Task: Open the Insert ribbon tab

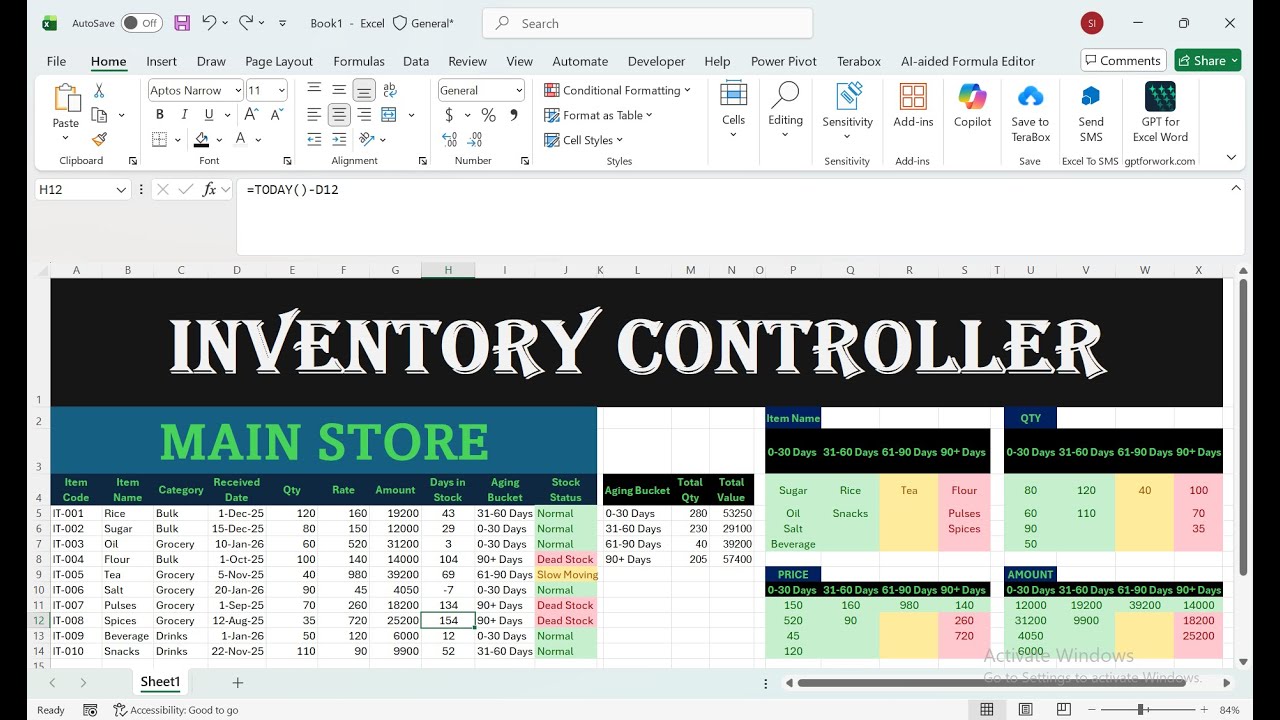Action: click(x=161, y=61)
